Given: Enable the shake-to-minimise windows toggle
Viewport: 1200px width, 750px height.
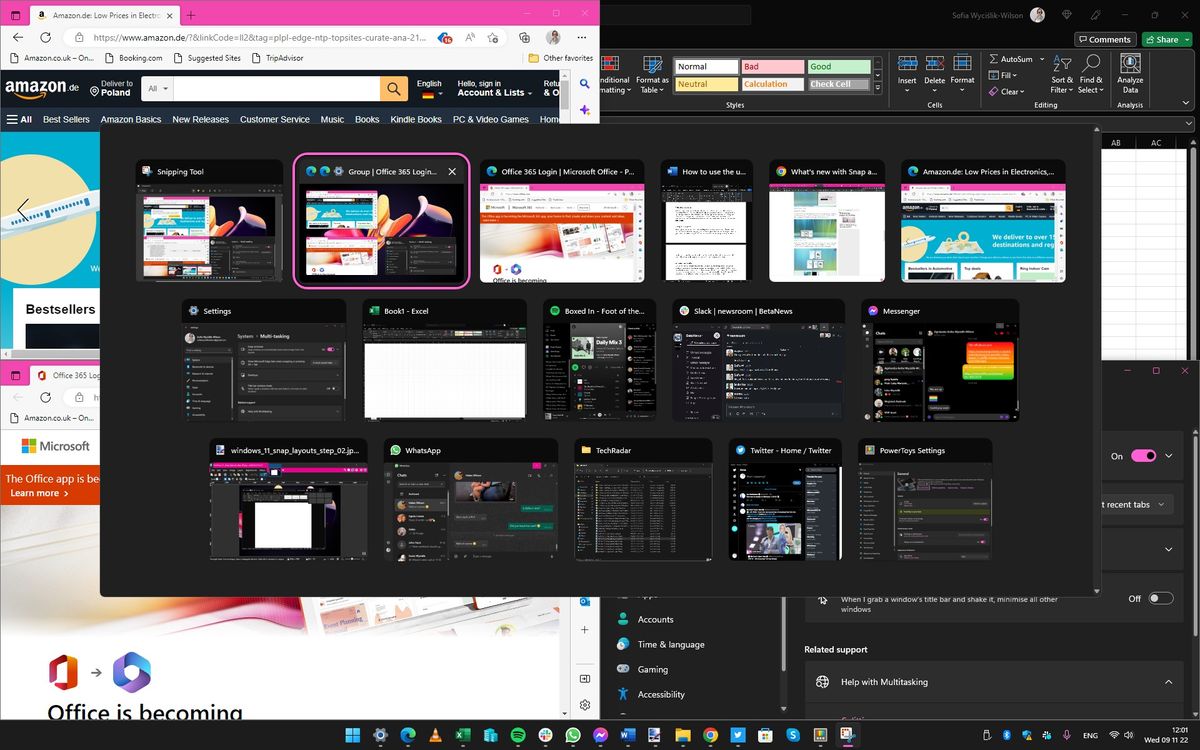Looking at the screenshot, I should 1159,597.
